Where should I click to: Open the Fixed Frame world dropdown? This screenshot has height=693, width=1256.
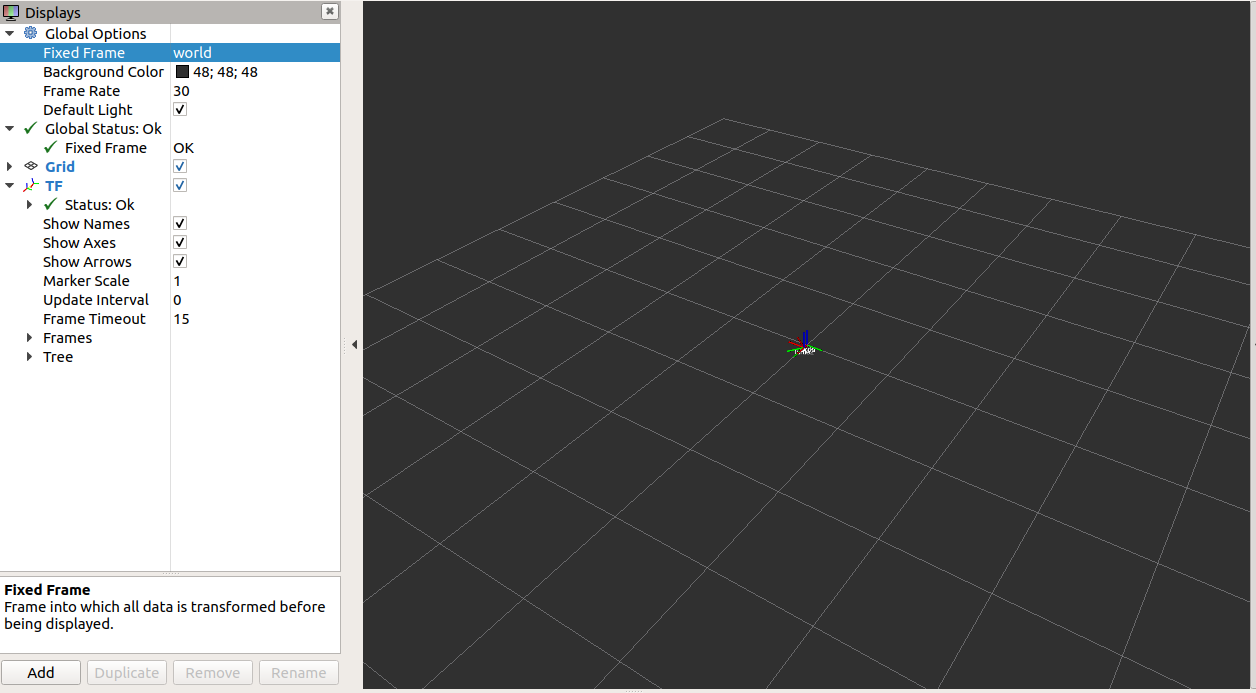(x=255, y=52)
